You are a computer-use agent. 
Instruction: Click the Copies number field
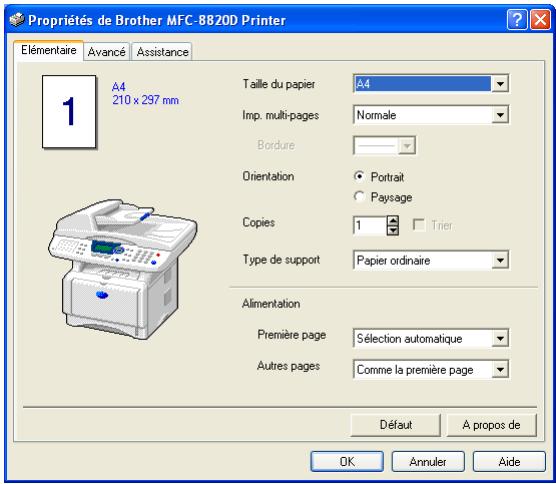coord(369,225)
